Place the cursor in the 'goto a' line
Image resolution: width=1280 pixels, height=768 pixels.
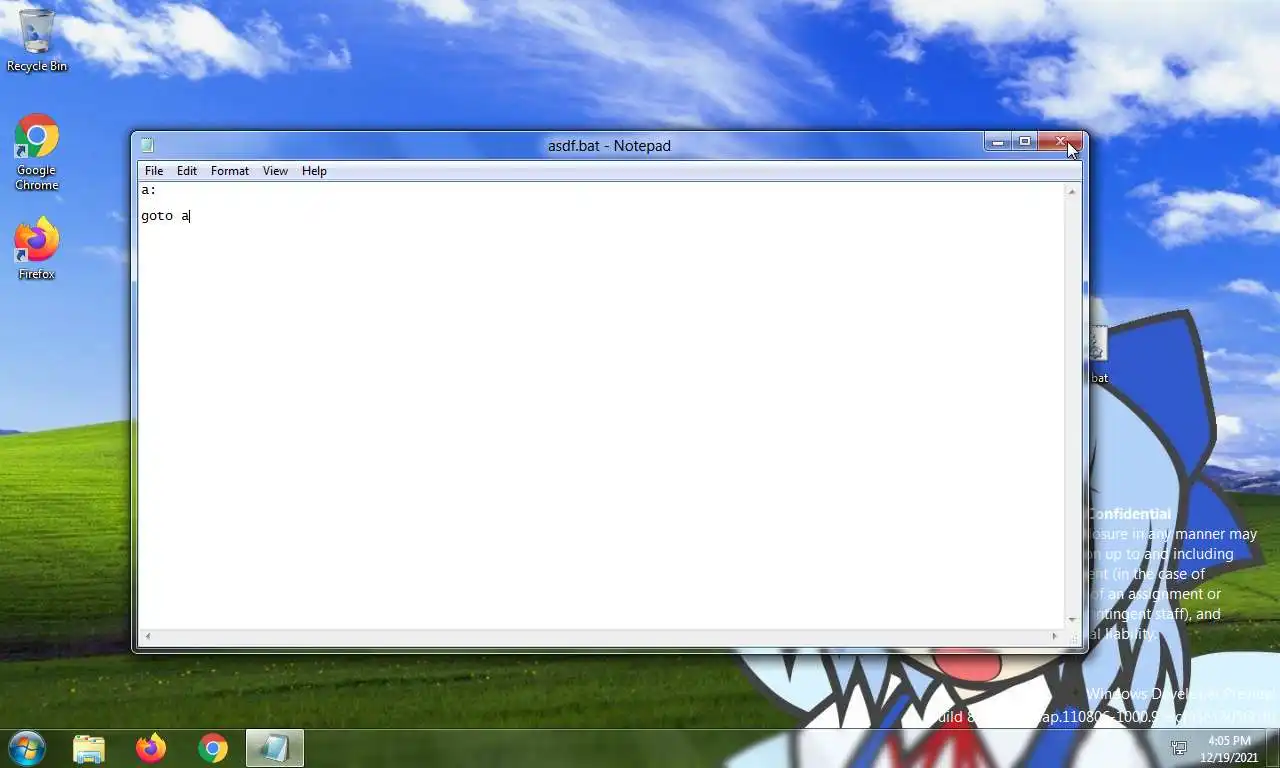pos(165,216)
